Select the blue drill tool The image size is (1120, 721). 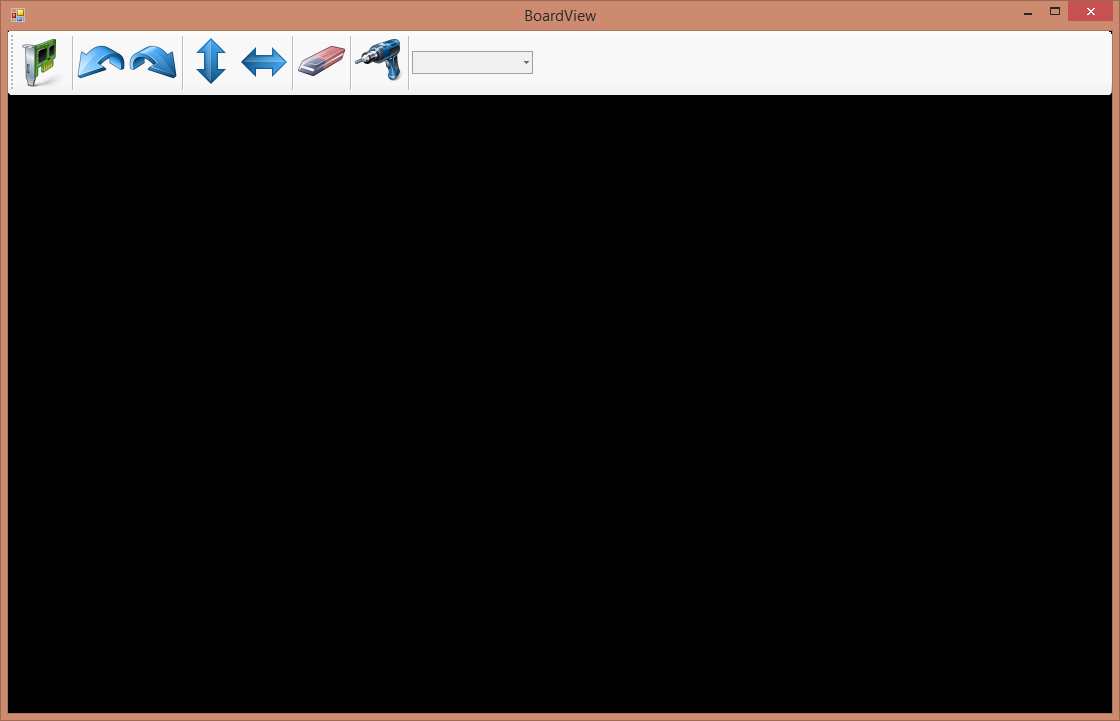(379, 62)
